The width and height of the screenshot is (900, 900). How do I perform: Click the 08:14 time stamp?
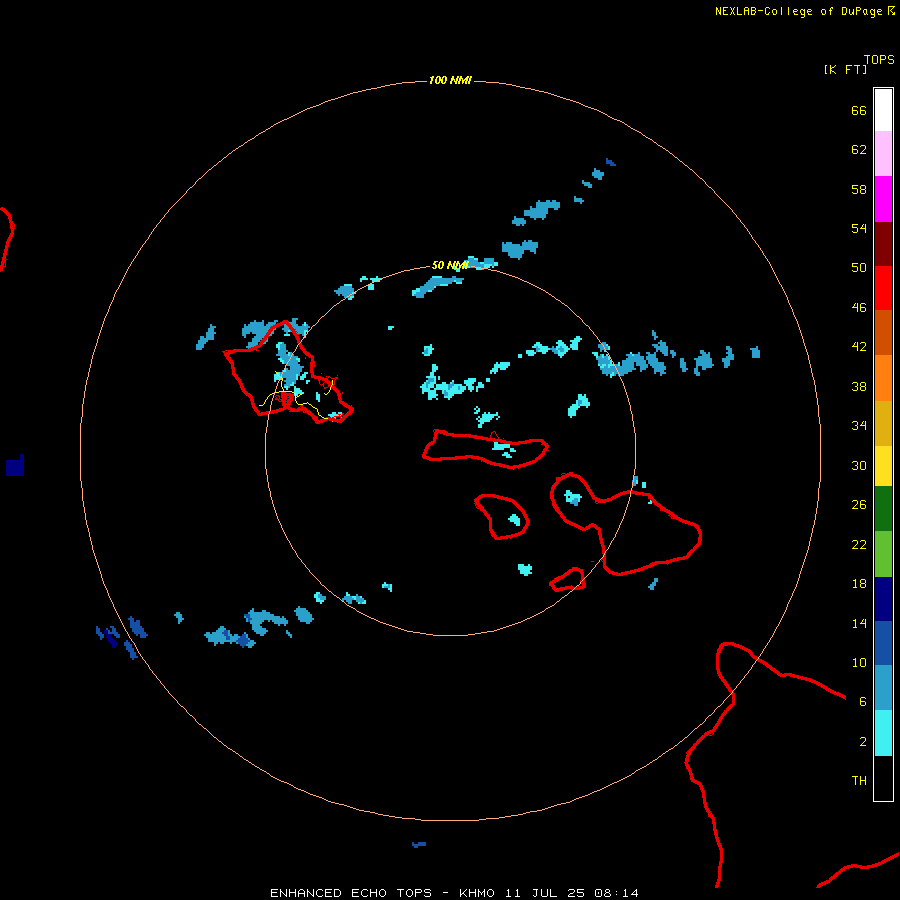point(616,893)
